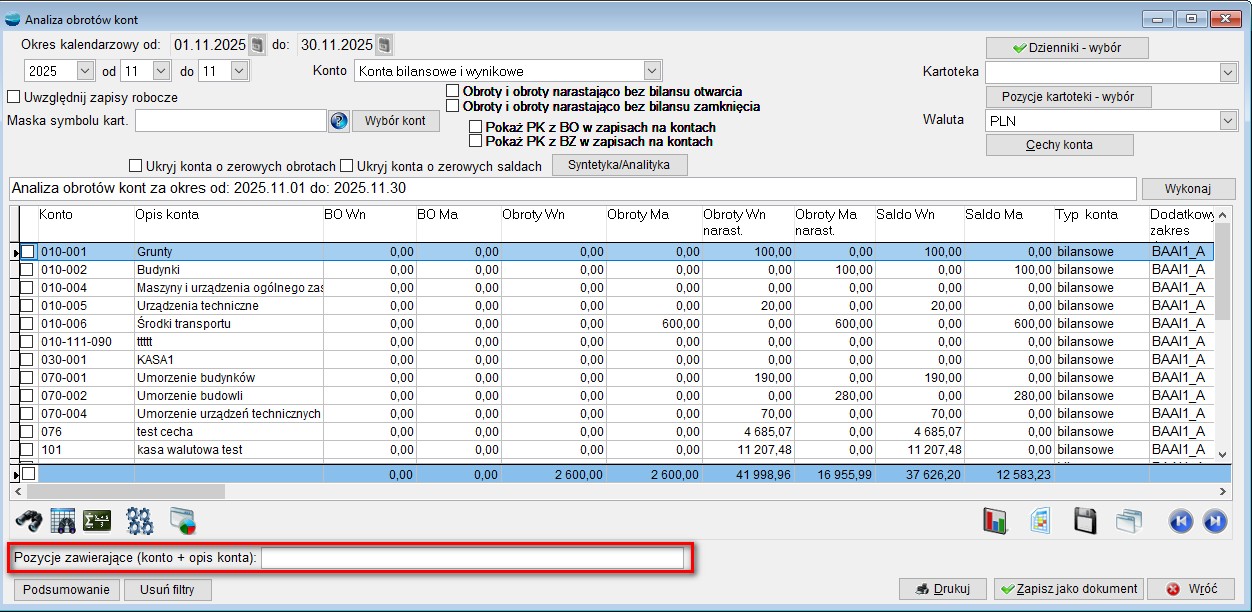Click the blue jump-to-last-record arrow icon
Image resolution: width=1252 pixels, height=612 pixels.
pos(1214,521)
